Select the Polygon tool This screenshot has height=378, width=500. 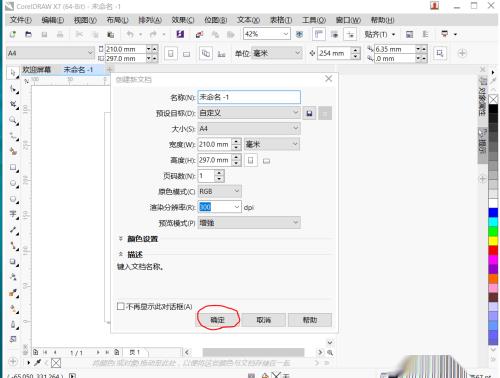[x=13, y=199]
